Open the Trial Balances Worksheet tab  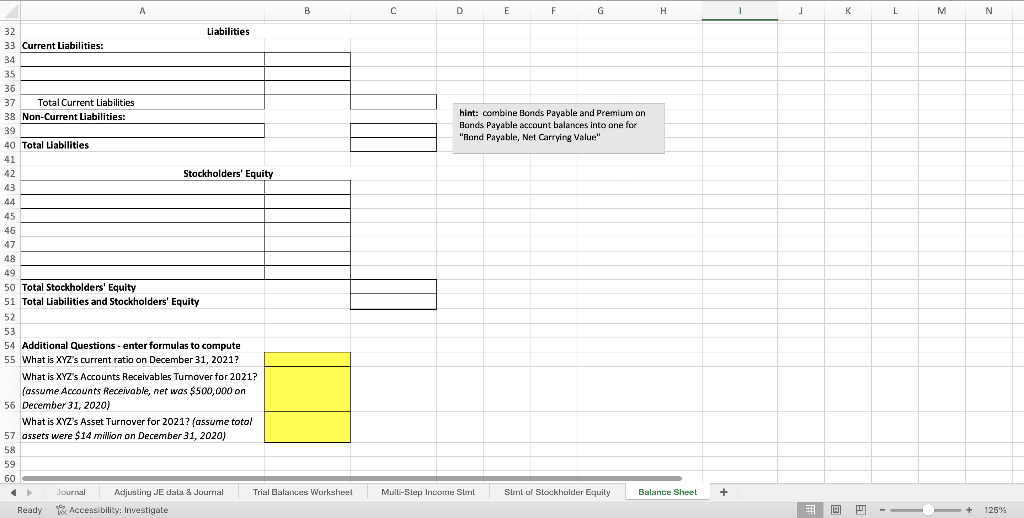point(302,492)
